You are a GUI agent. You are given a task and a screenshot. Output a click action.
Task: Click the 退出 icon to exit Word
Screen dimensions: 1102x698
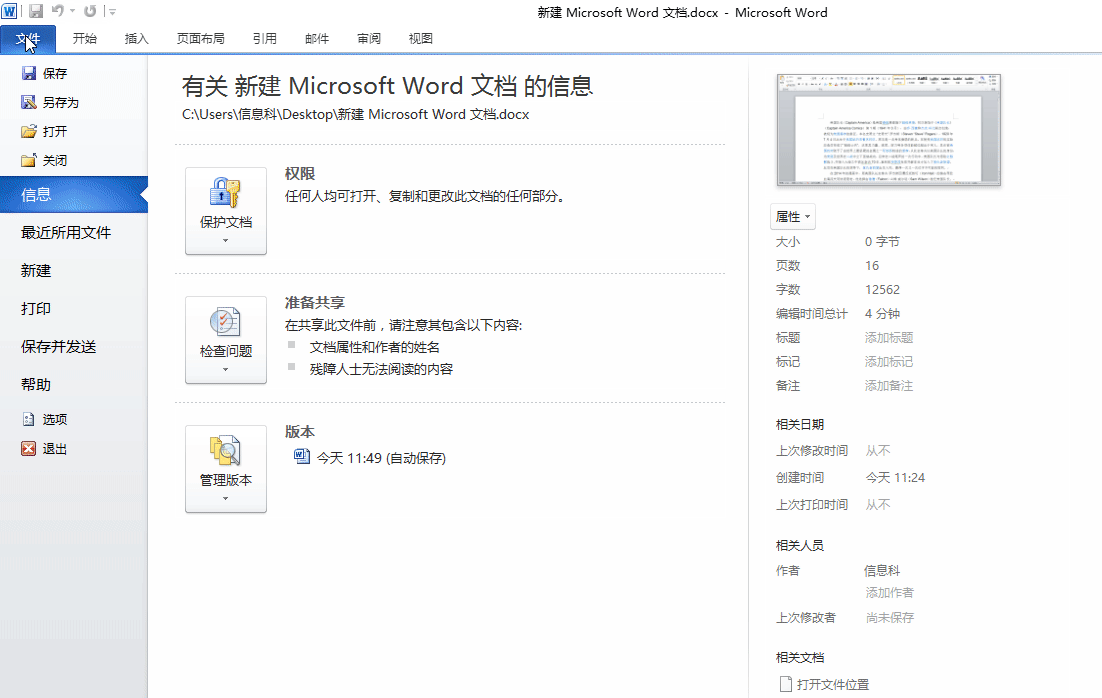pyautogui.click(x=29, y=448)
